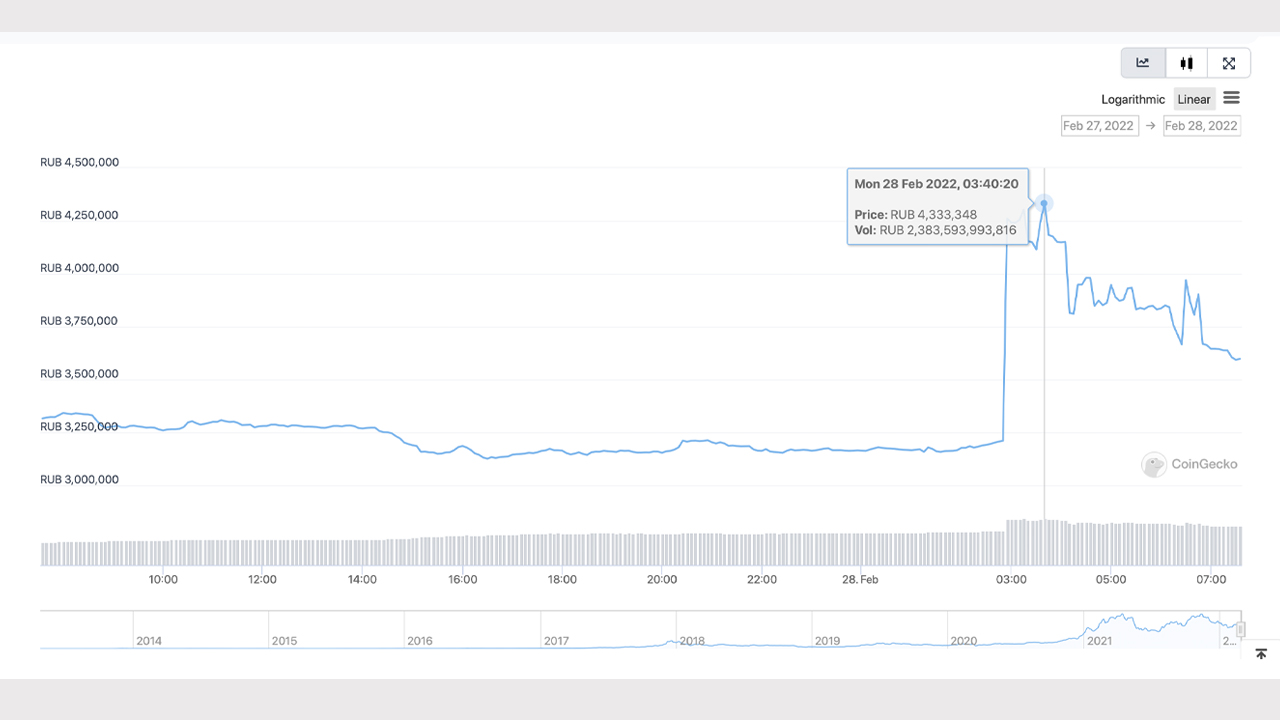Click the scroll-to-top arrow icon
Viewport: 1280px width, 720px height.
pos(1261,654)
